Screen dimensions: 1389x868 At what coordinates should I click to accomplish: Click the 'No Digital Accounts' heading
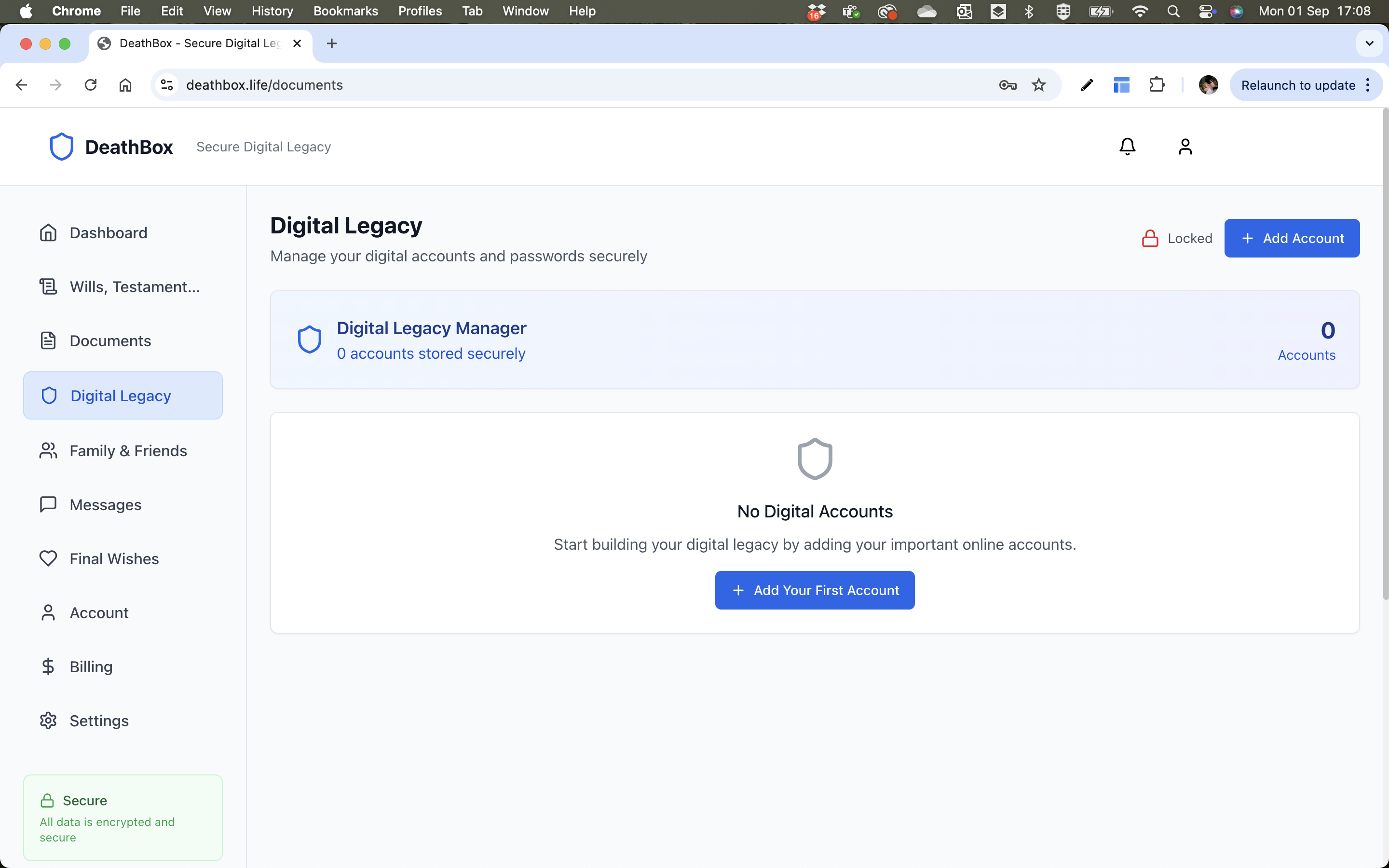(x=815, y=512)
